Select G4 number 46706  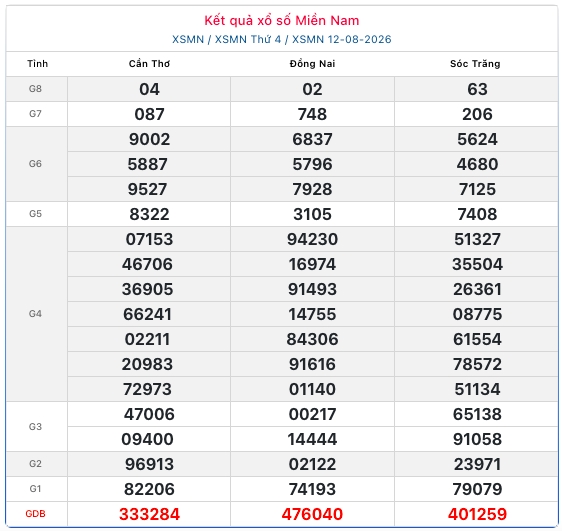147,264
